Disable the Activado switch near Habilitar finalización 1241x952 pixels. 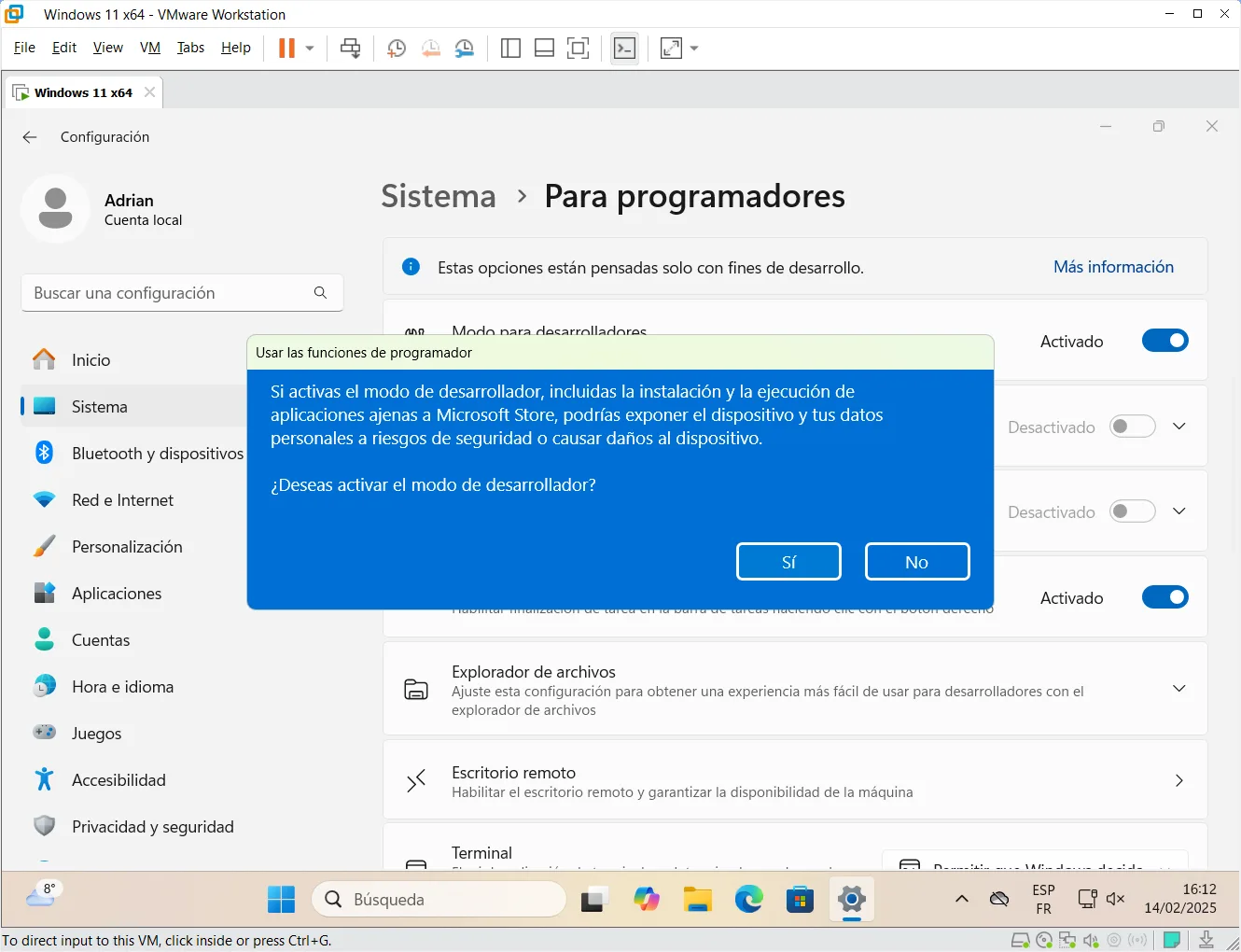[x=1164, y=596]
